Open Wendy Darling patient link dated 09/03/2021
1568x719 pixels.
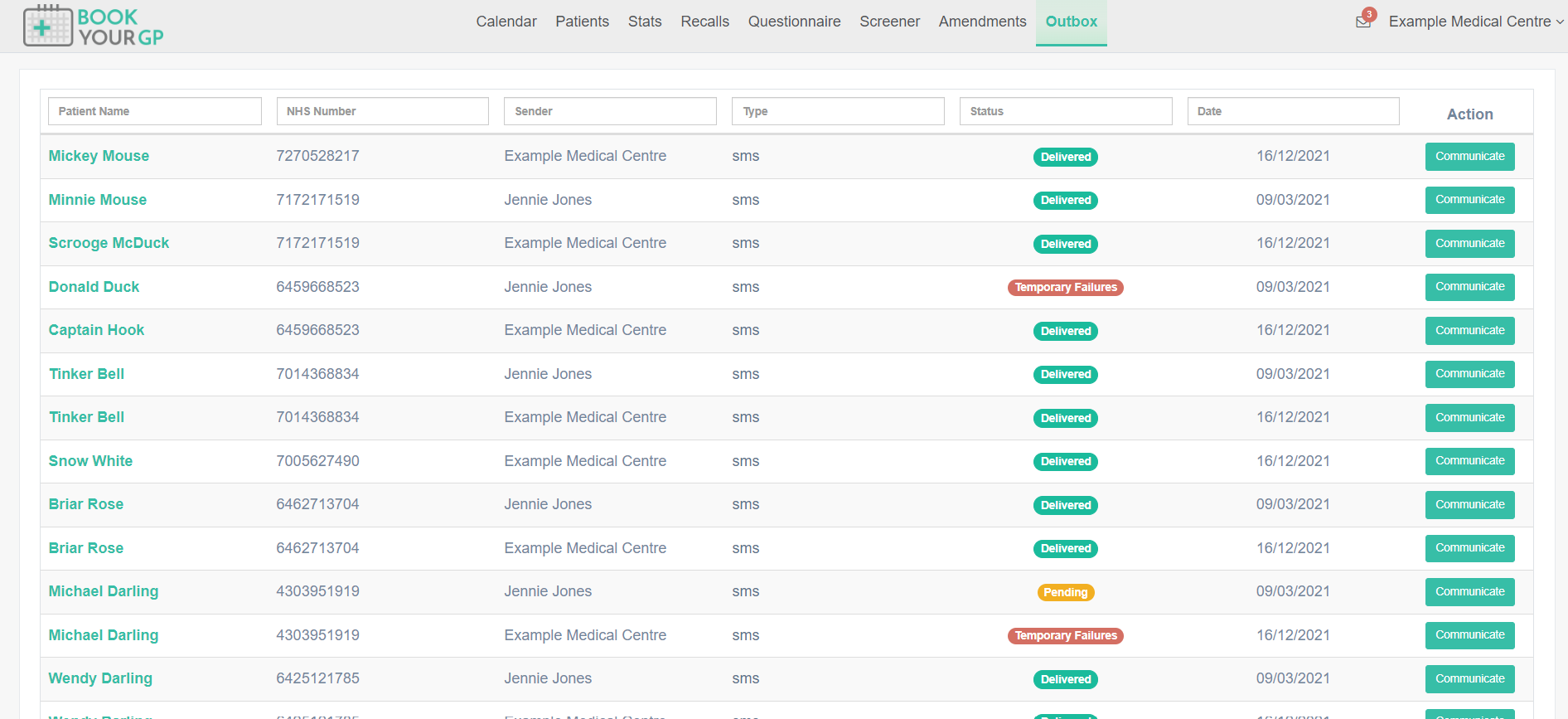point(100,678)
